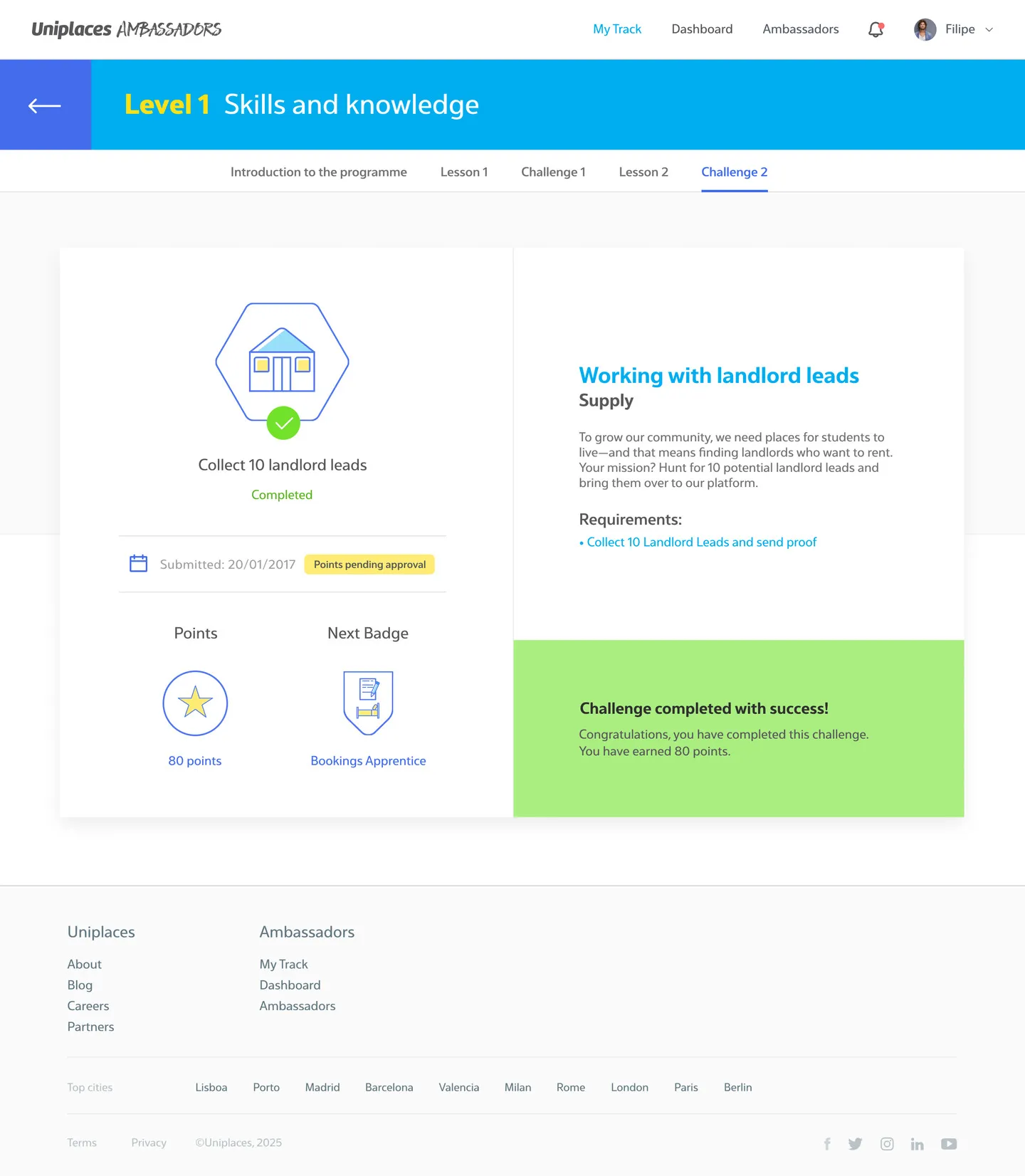Open Dashboard in the footer
The height and width of the screenshot is (1176, 1025).
(x=290, y=985)
